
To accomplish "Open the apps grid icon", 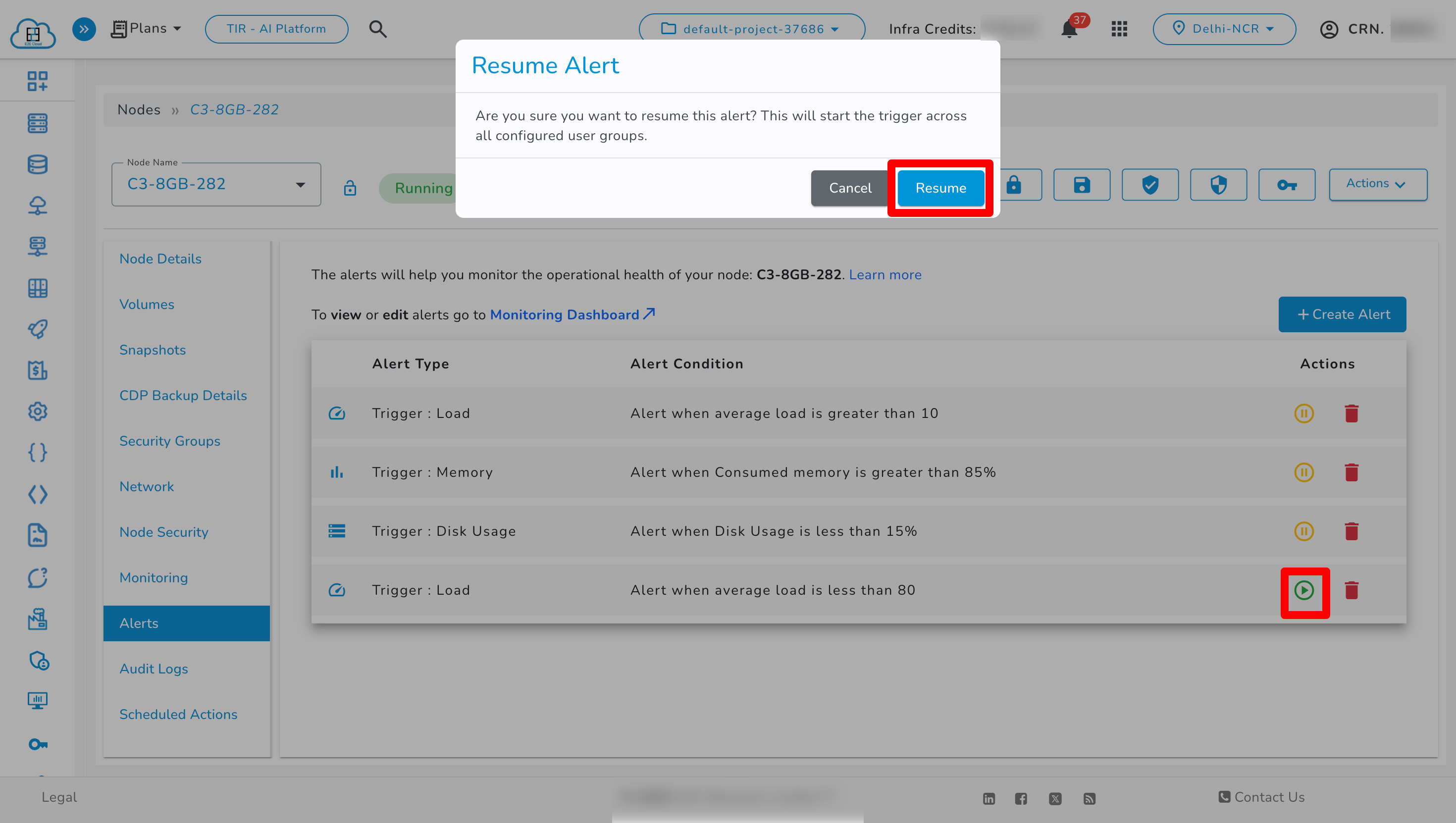I will click(x=1119, y=29).
